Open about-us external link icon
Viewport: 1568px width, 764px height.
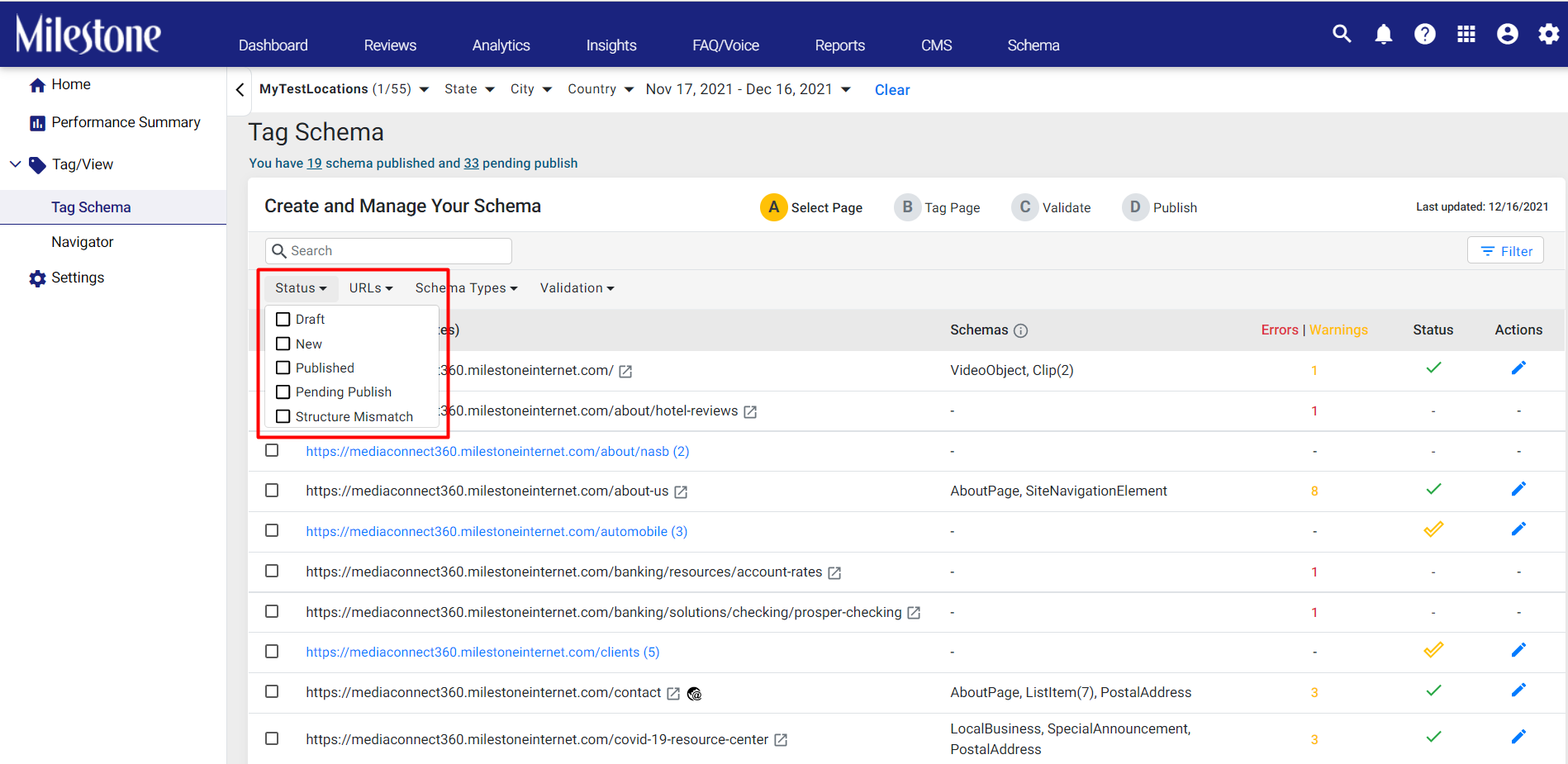(x=681, y=492)
